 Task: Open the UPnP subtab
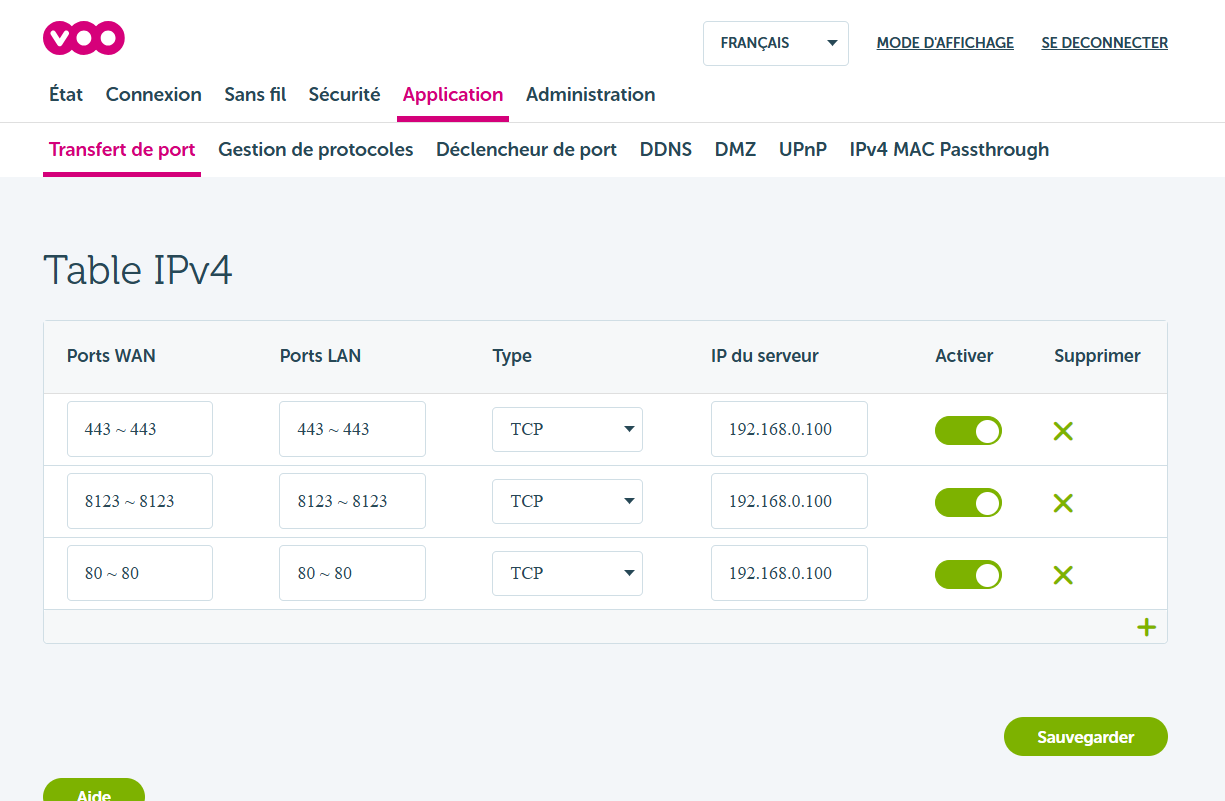(803, 150)
